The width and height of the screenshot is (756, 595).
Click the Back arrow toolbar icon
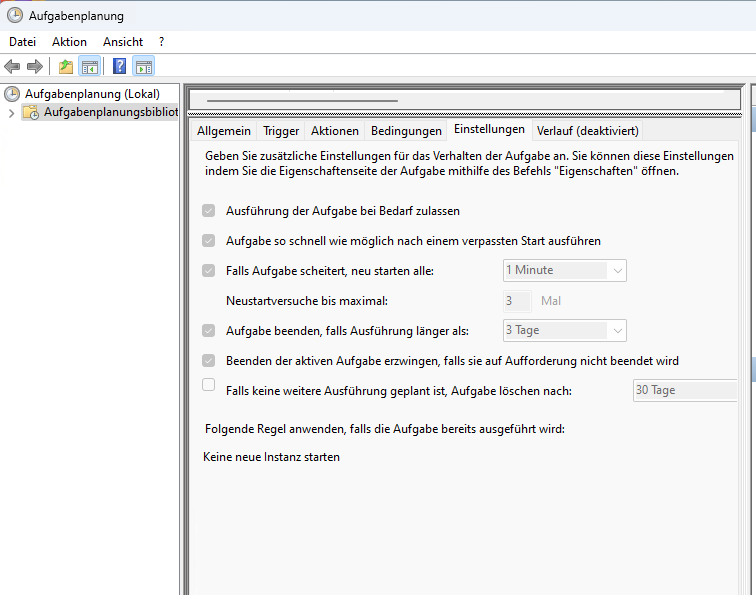point(12,66)
